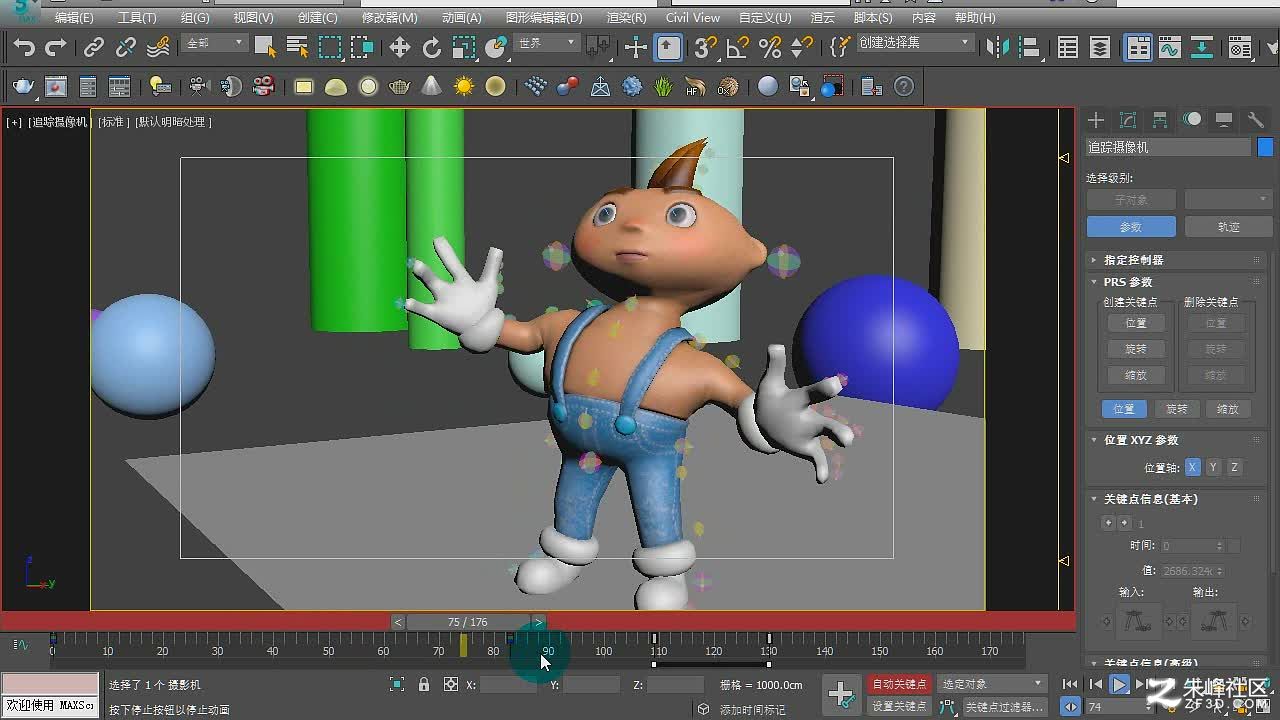Open the 选定对象 key filter dropdown

991,684
